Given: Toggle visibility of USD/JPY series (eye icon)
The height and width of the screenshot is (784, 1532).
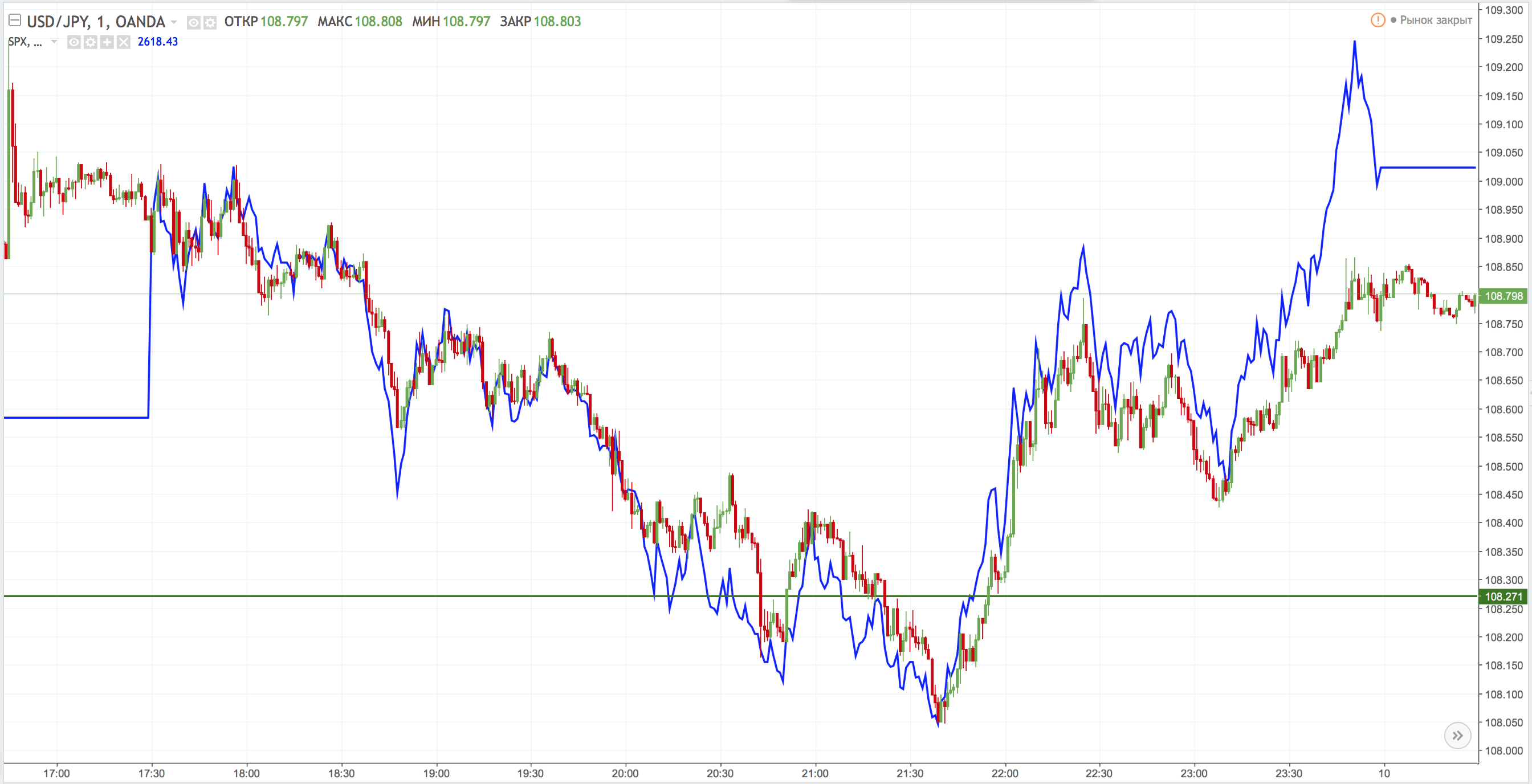Looking at the screenshot, I should point(193,23).
